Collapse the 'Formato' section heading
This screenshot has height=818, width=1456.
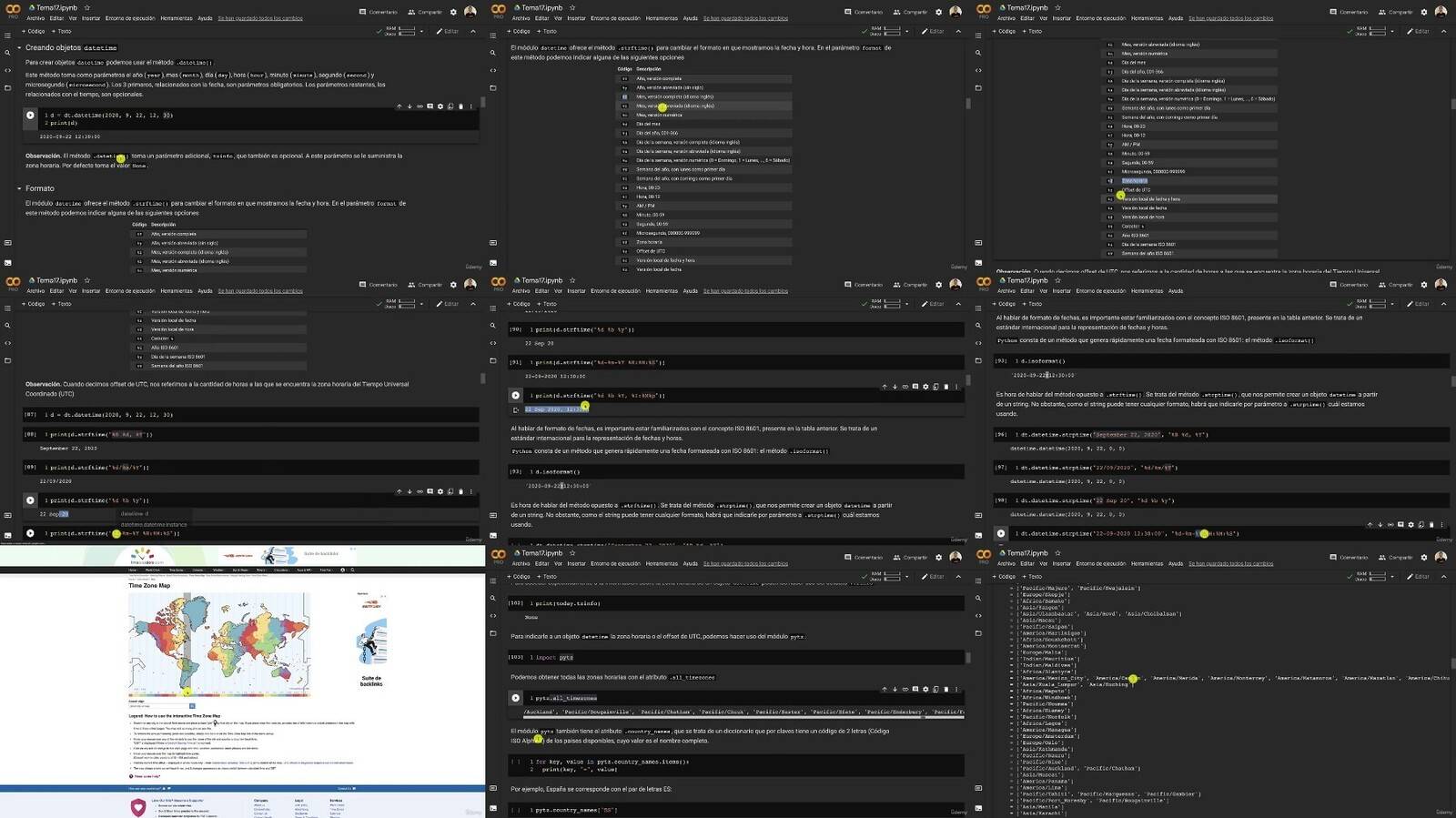(19, 188)
